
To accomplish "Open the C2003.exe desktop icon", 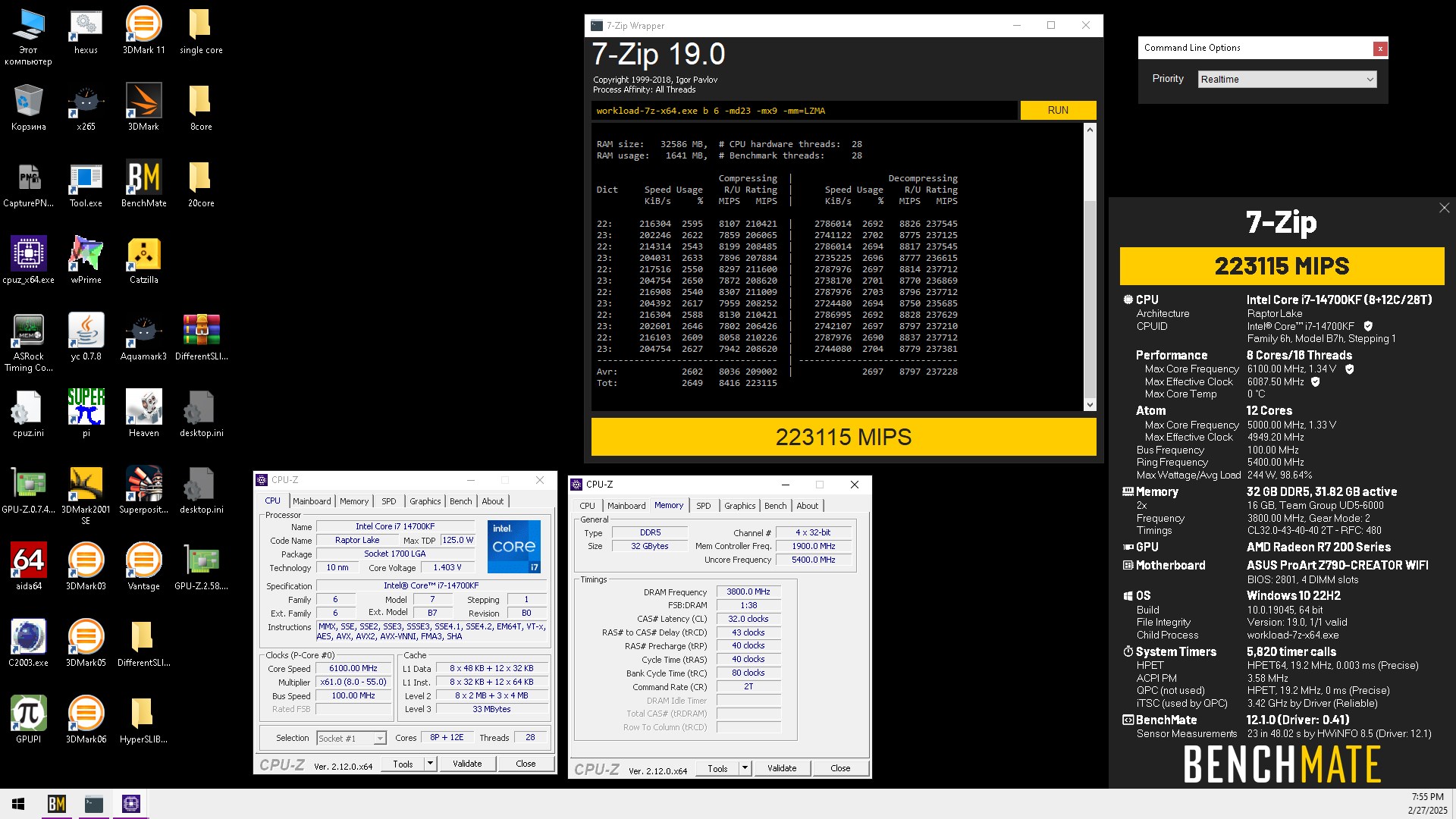I will coord(28,643).
